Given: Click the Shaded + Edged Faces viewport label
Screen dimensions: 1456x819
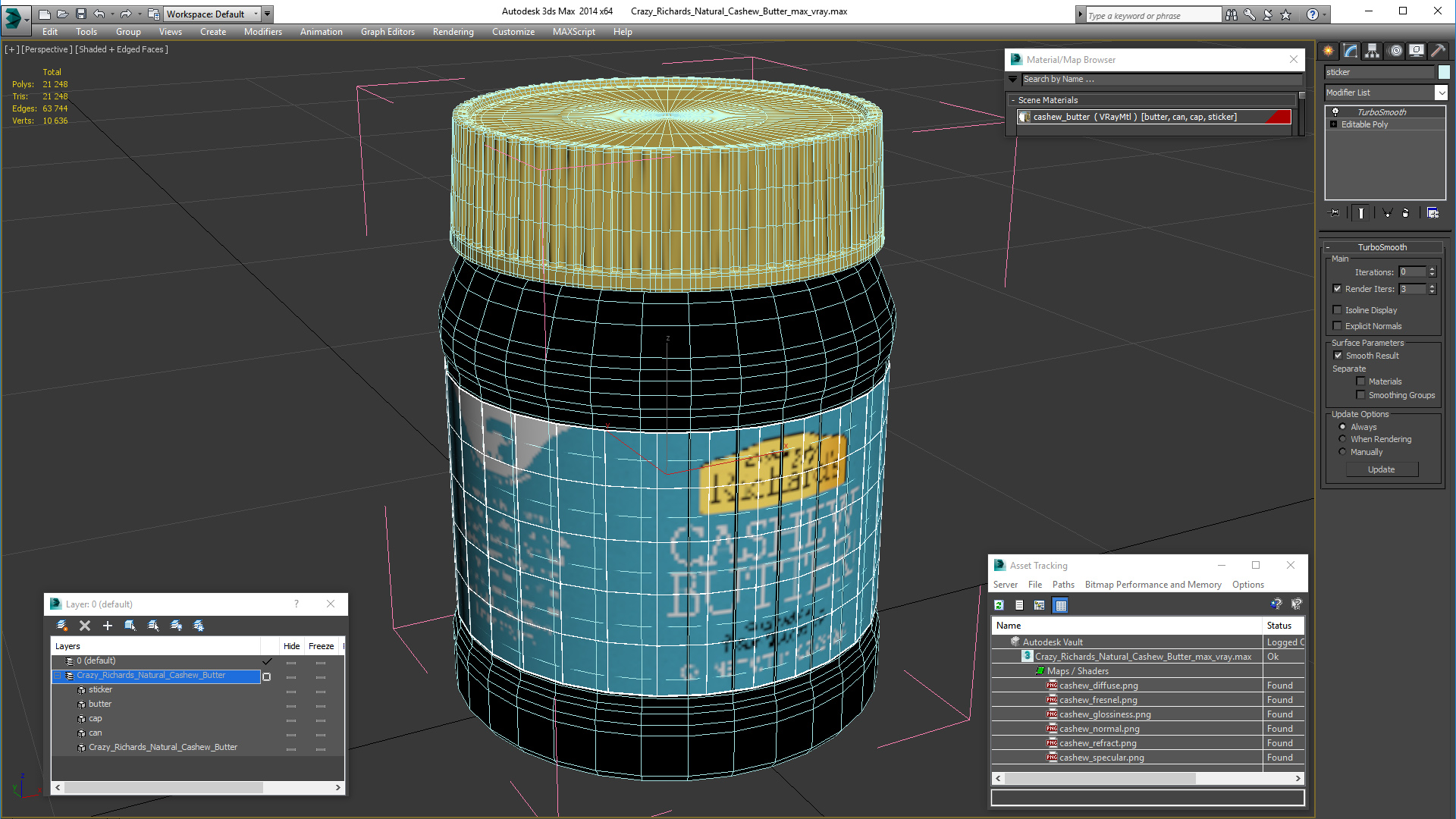Looking at the screenshot, I should [121, 49].
